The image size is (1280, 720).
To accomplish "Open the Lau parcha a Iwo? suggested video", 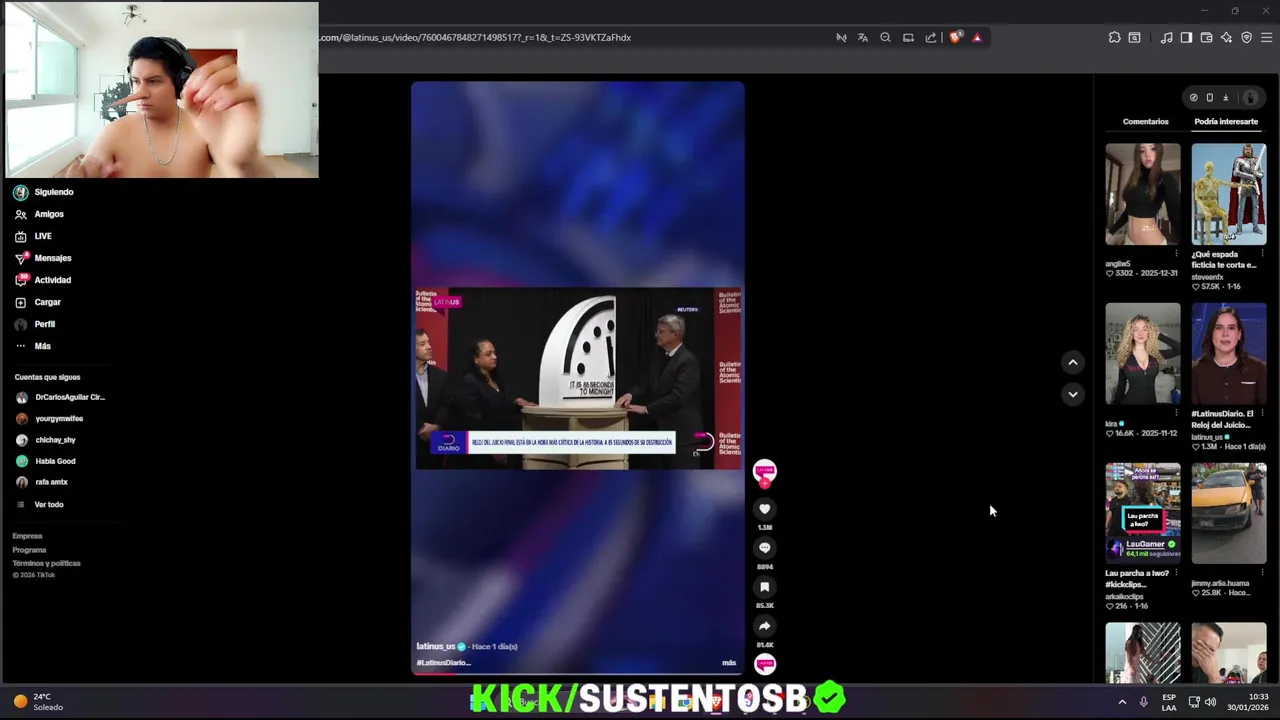I will pyautogui.click(x=1143, y=513).
